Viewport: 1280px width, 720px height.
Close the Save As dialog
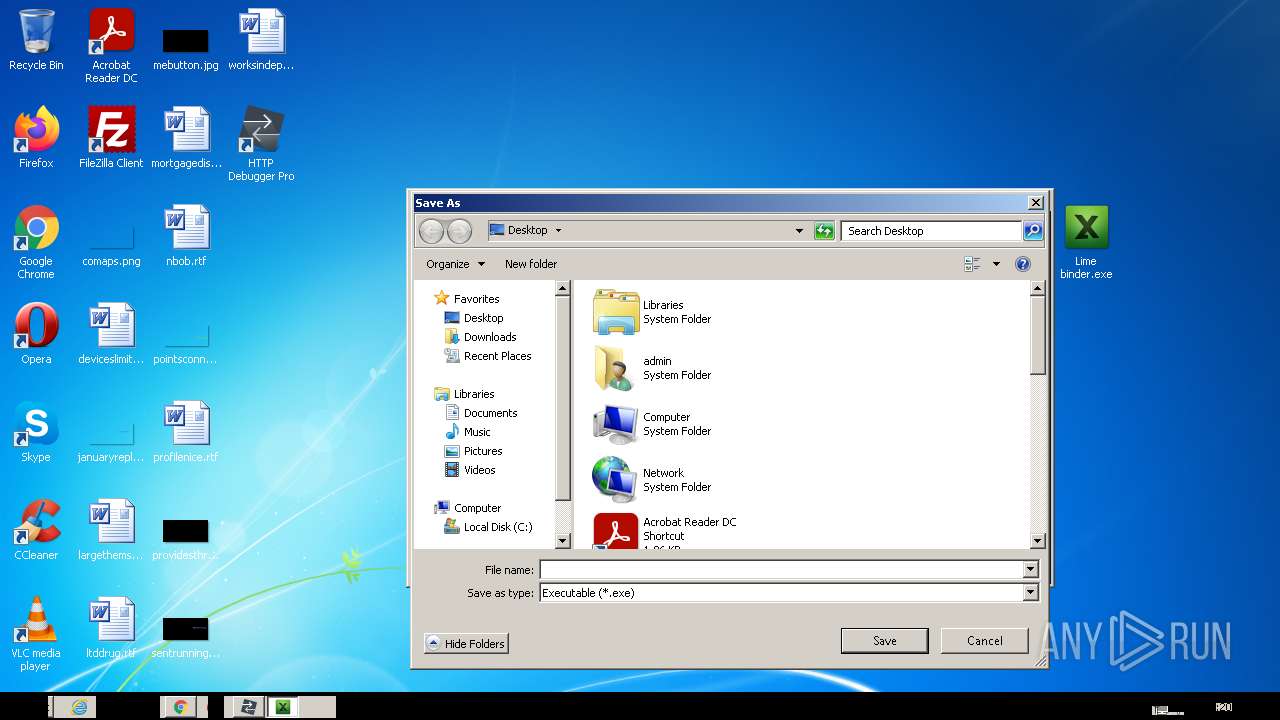1036,203
